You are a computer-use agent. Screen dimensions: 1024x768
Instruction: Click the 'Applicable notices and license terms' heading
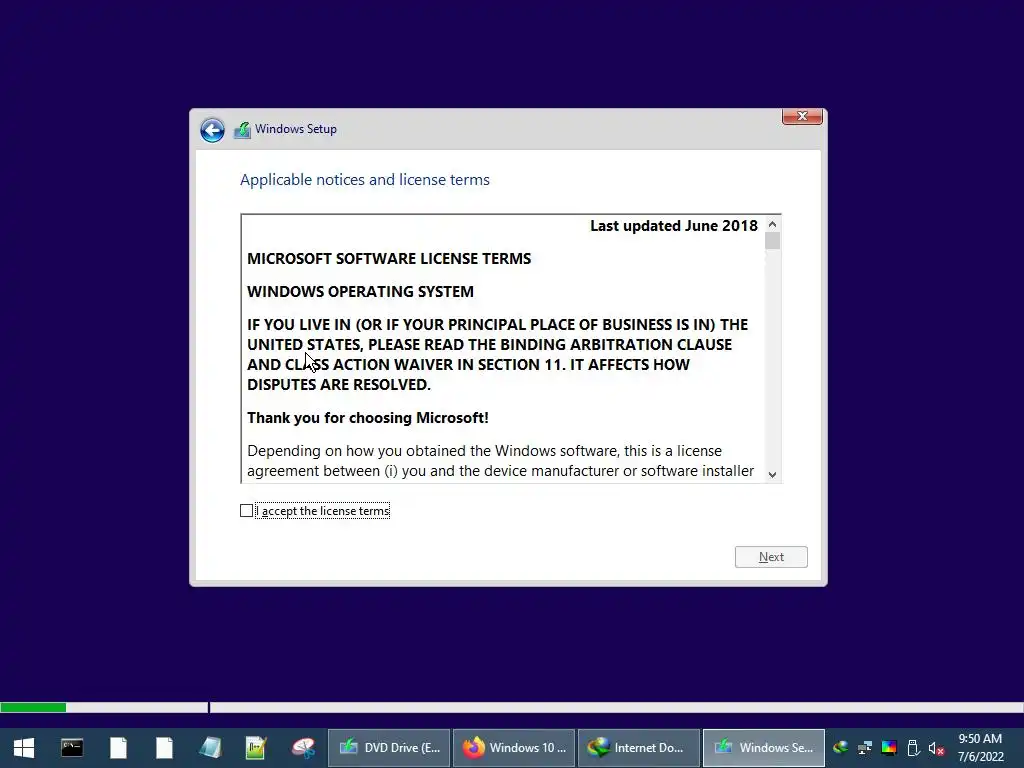(x=364, y=180)
